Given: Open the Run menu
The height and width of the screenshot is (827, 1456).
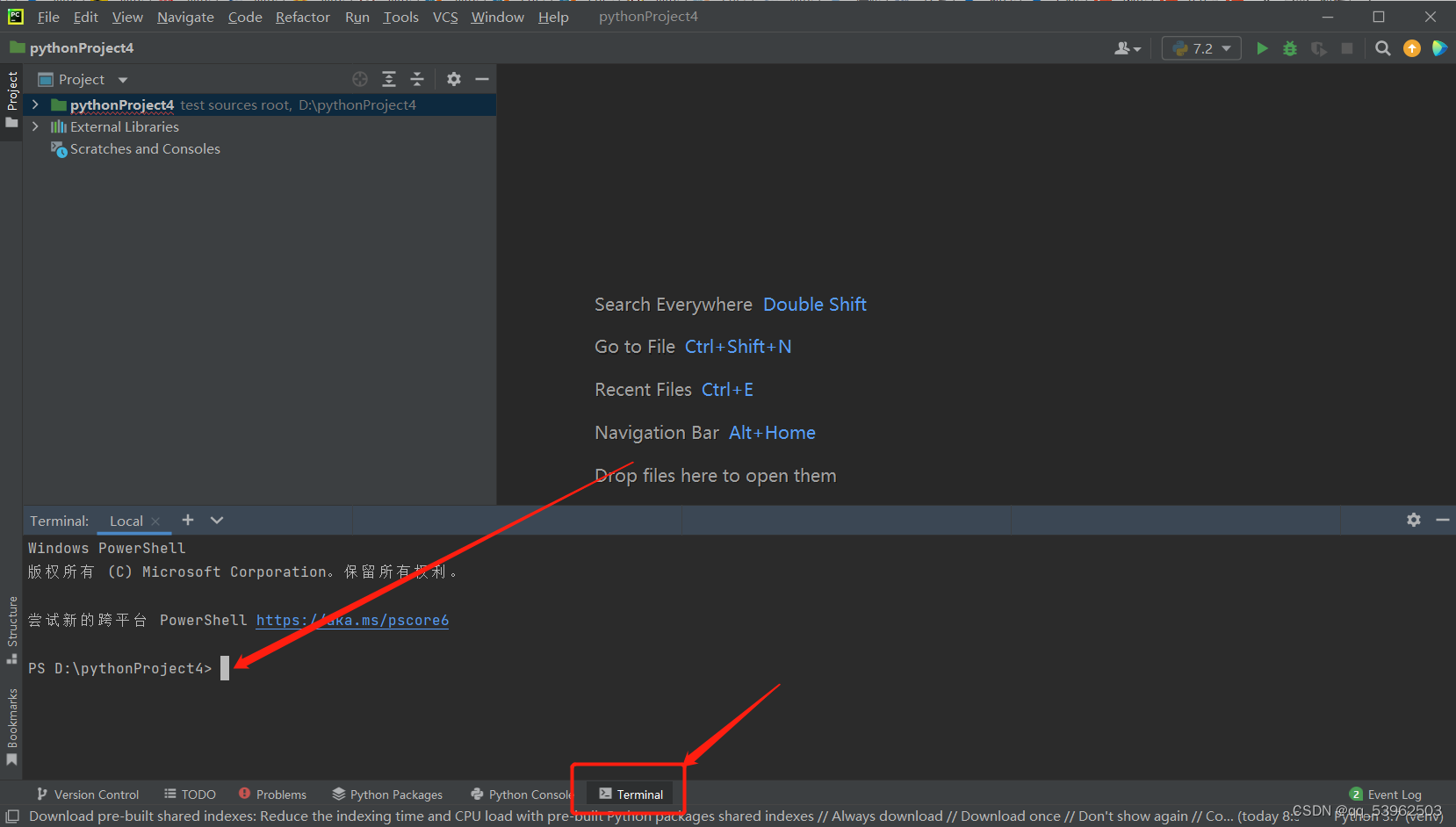Looking at the screenshot, I should [357, 17].
